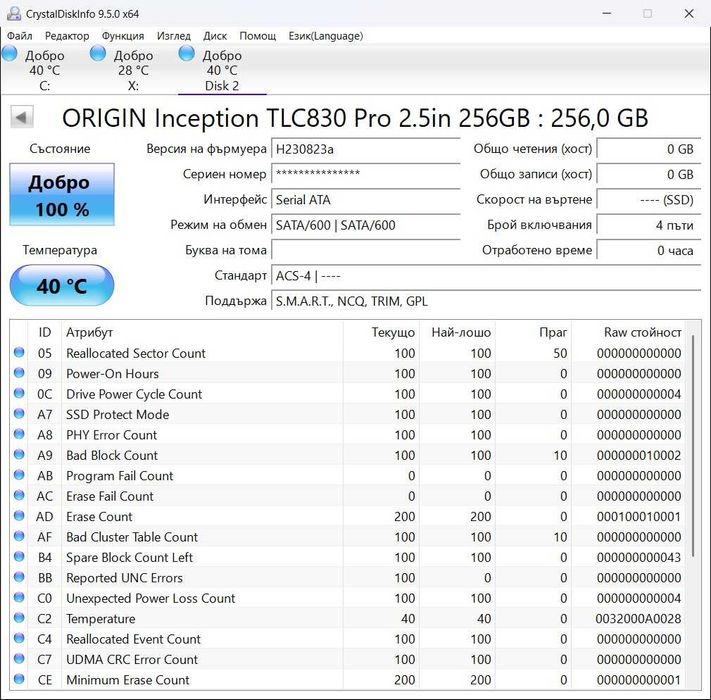Click the Добро 100 % health status button
The width and height of the screenshot is (711, 700).
click(62, 195)
